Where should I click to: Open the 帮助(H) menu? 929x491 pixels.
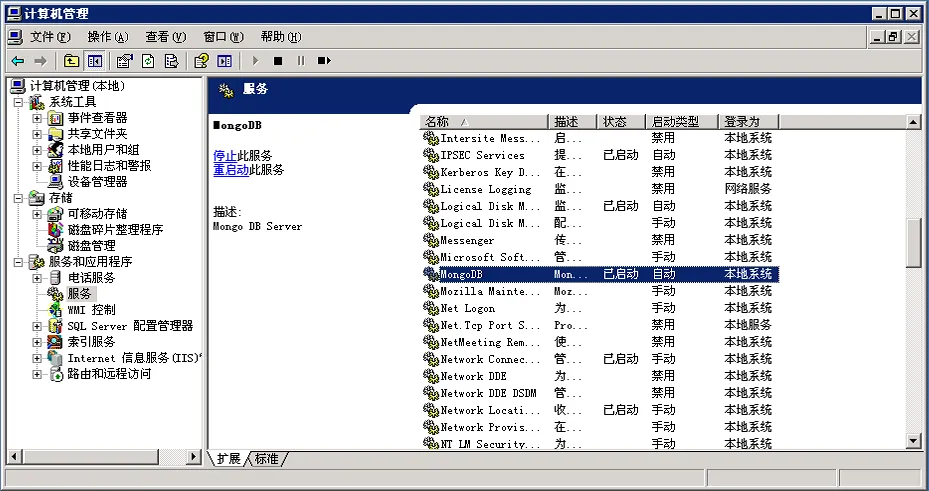coord(281,37)
